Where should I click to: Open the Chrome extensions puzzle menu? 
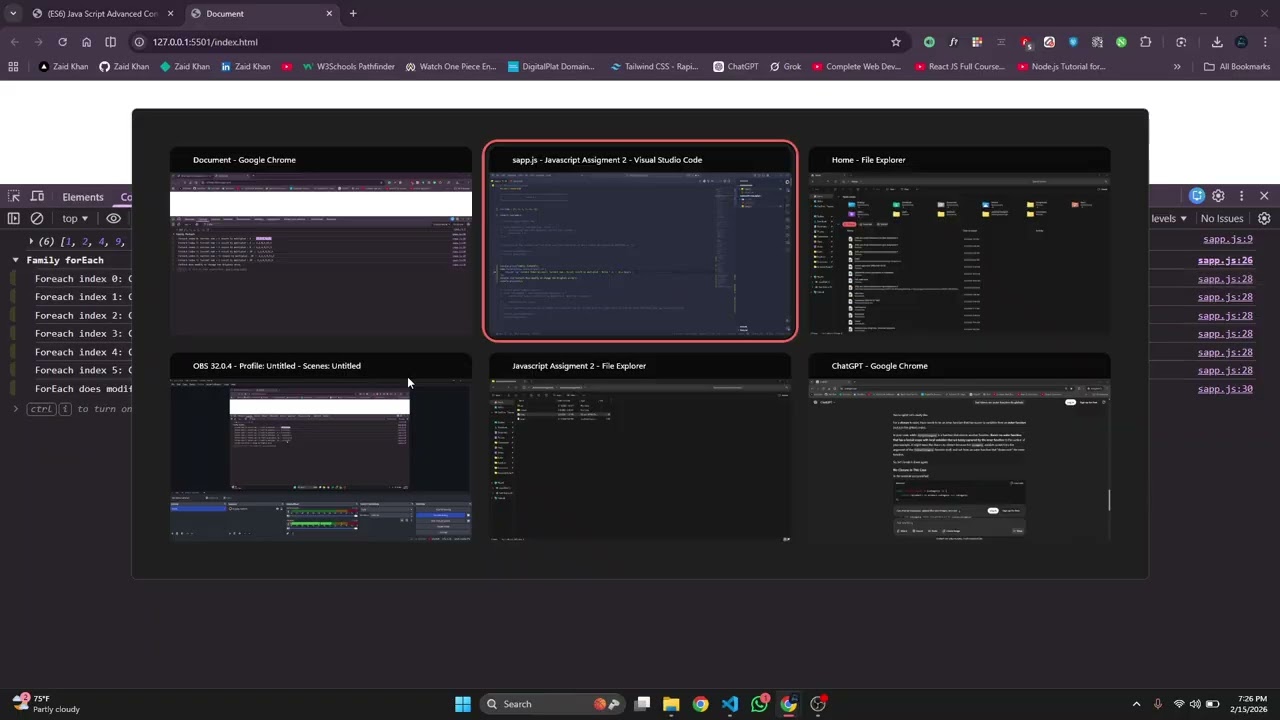coord(1145,42)
